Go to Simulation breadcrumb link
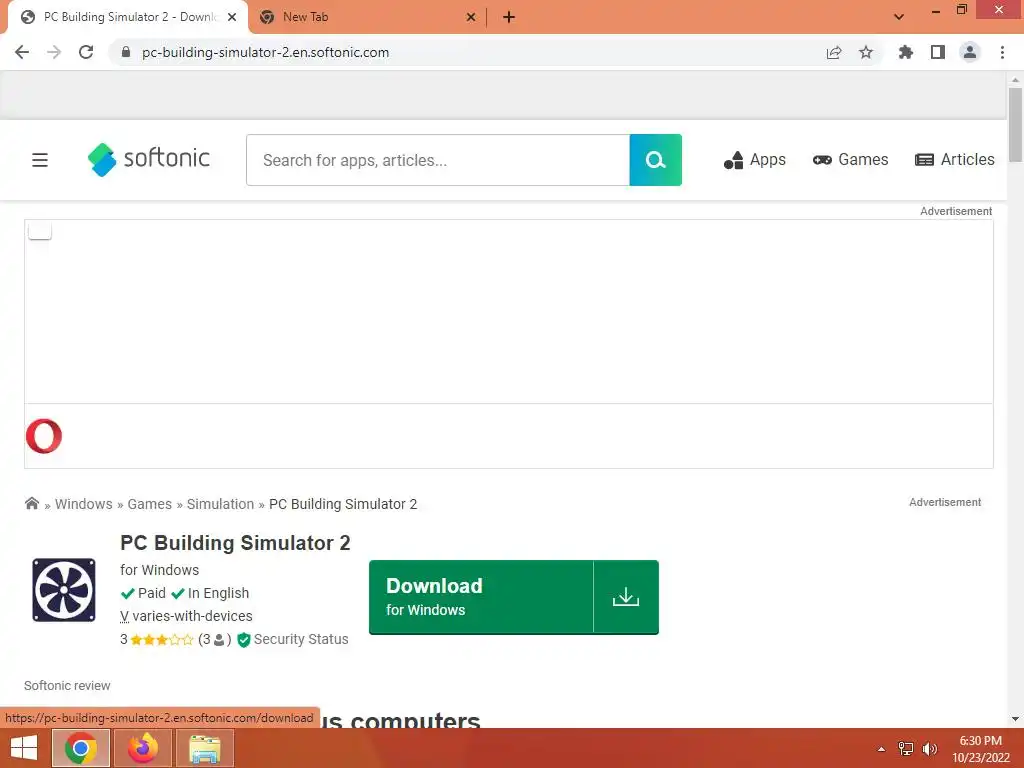This screenshot has height=768, width=1024. (220, 504)
